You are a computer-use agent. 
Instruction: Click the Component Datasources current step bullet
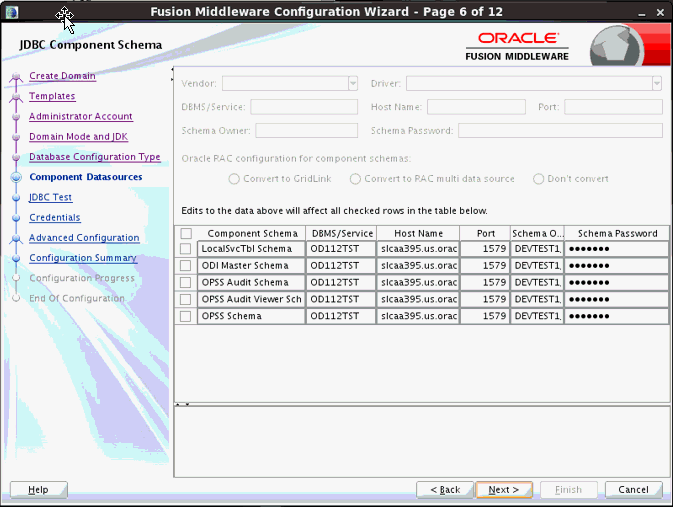pyautogui.click(x=16, y=177)
